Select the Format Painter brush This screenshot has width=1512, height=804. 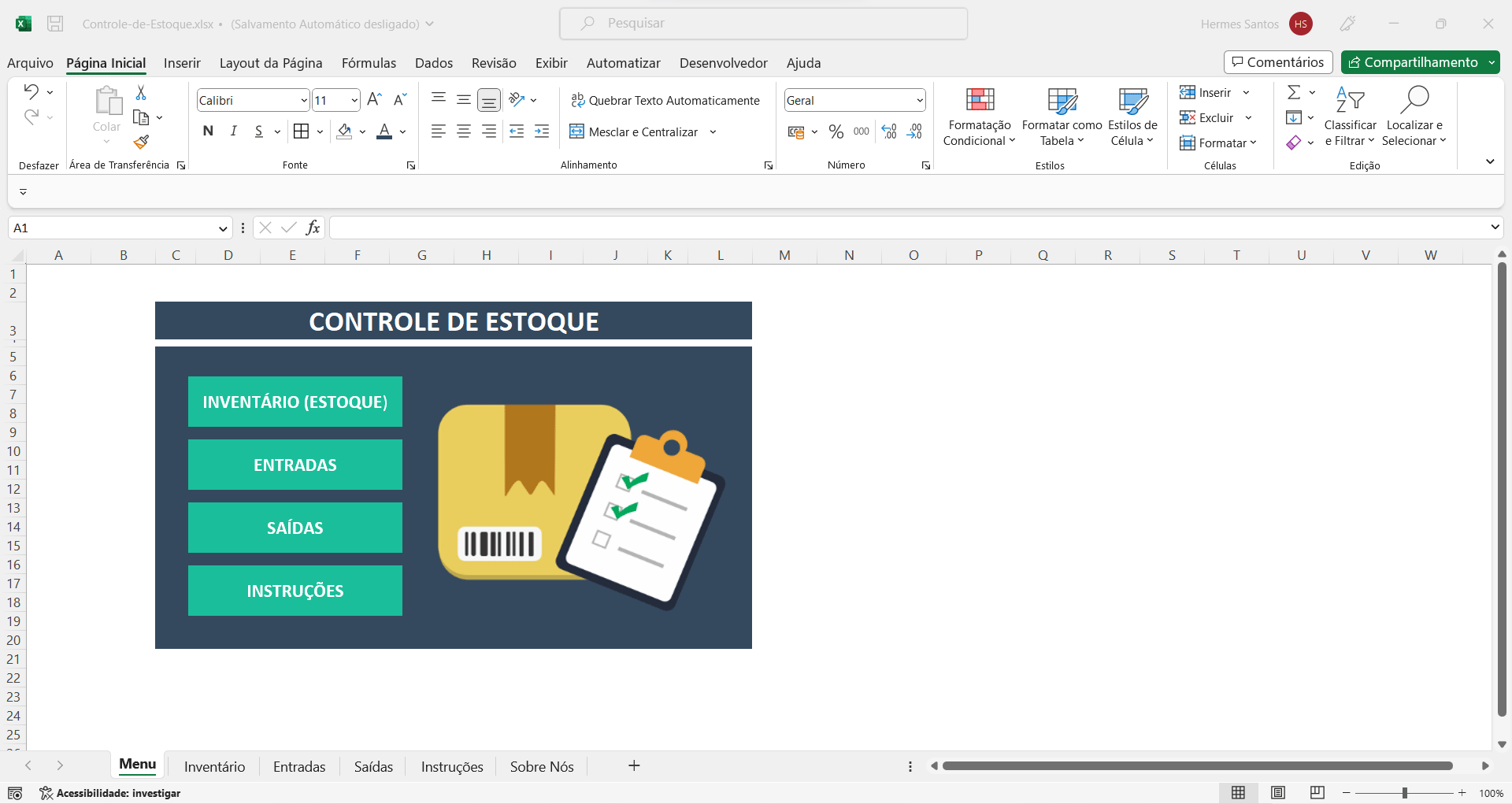[141, 142]
